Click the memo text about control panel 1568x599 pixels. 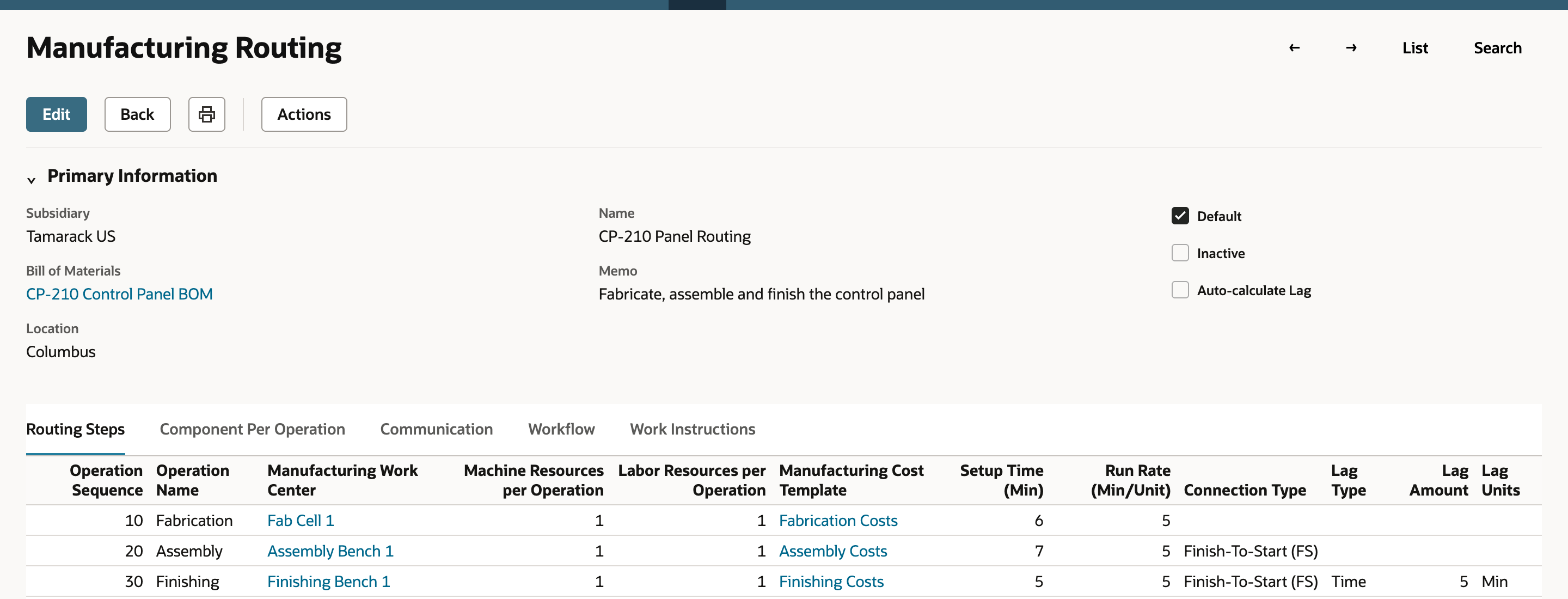pyautogui.click(x=762, y=294)
